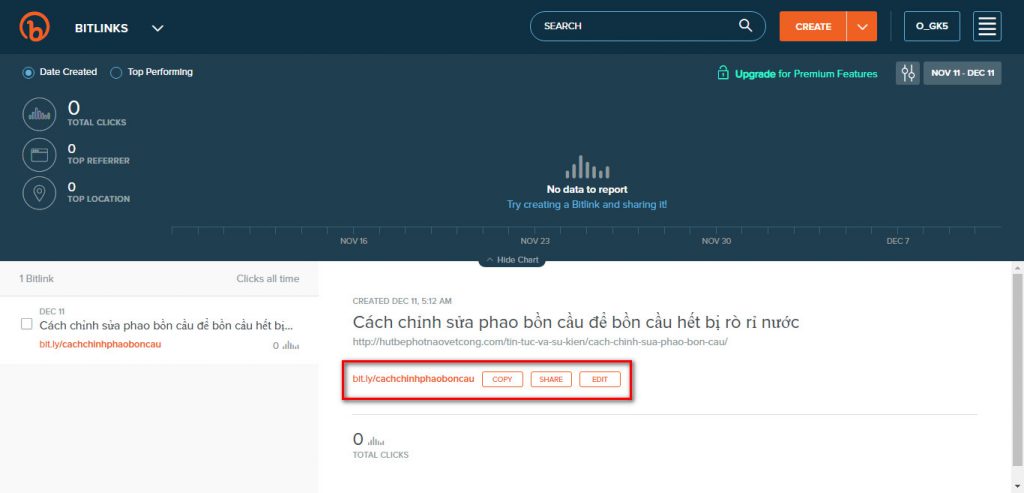
Task: Click the small chart icon beside total clicks 0
Action: click(x=377, y=441)
